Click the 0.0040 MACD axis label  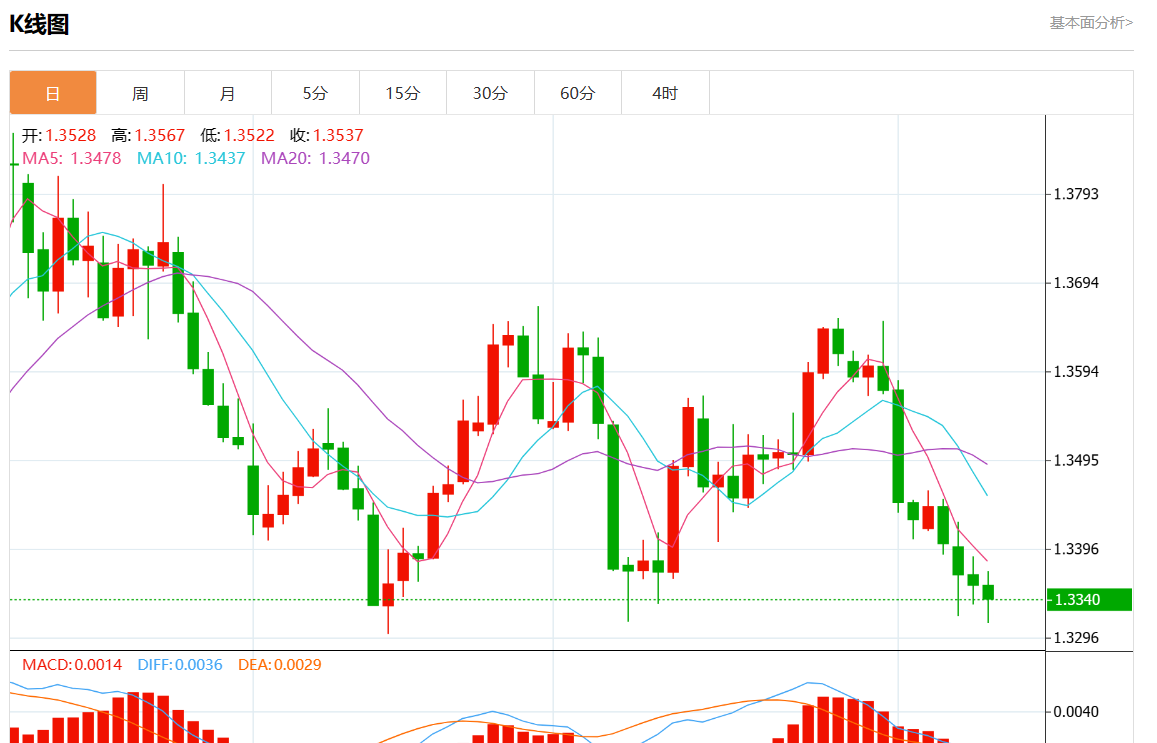tap(1076, 712)
